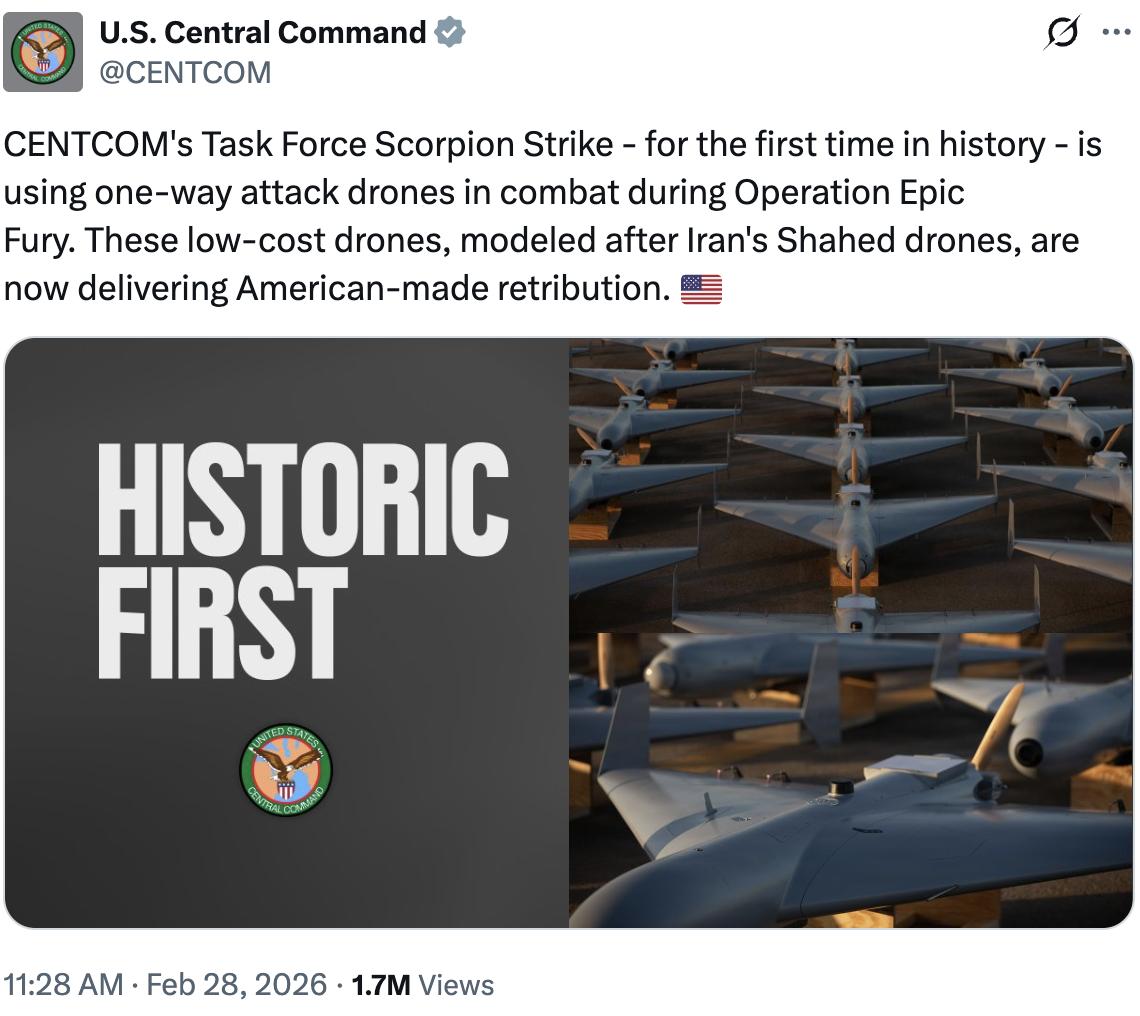
Task: Open the three-dot more options menu
Action: [x=1116, y=33]
